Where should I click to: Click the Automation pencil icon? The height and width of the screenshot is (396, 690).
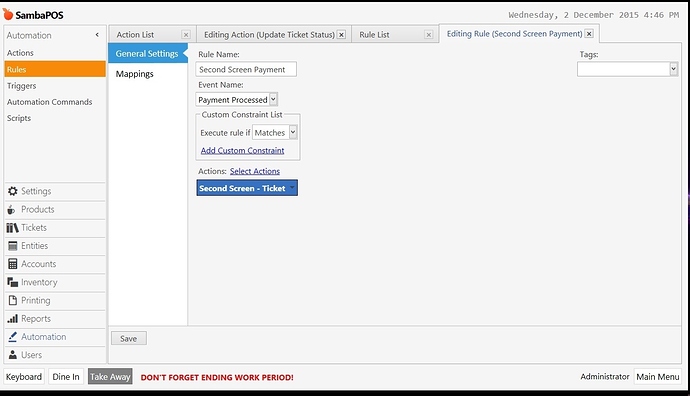click(x=13, y=337)
